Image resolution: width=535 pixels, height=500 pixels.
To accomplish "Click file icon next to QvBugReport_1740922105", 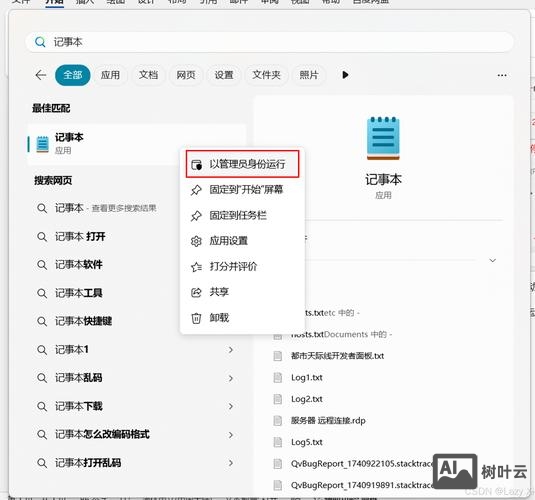I will click(278, 463).
